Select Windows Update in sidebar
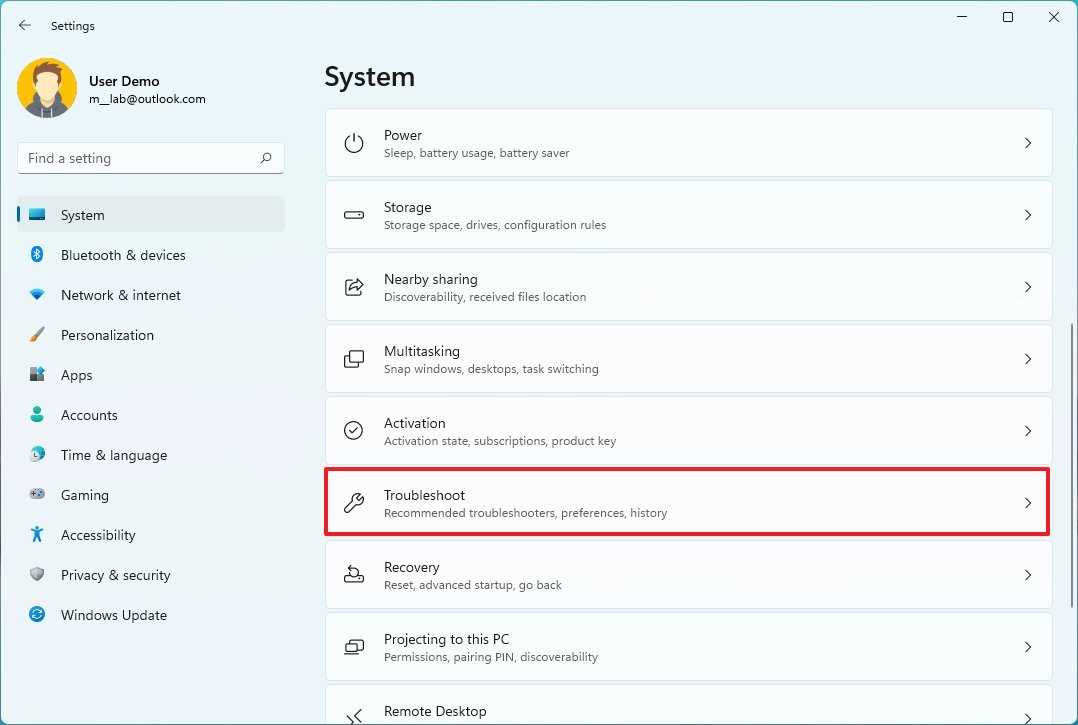The image size is (1078, 725). pos(113,615)
